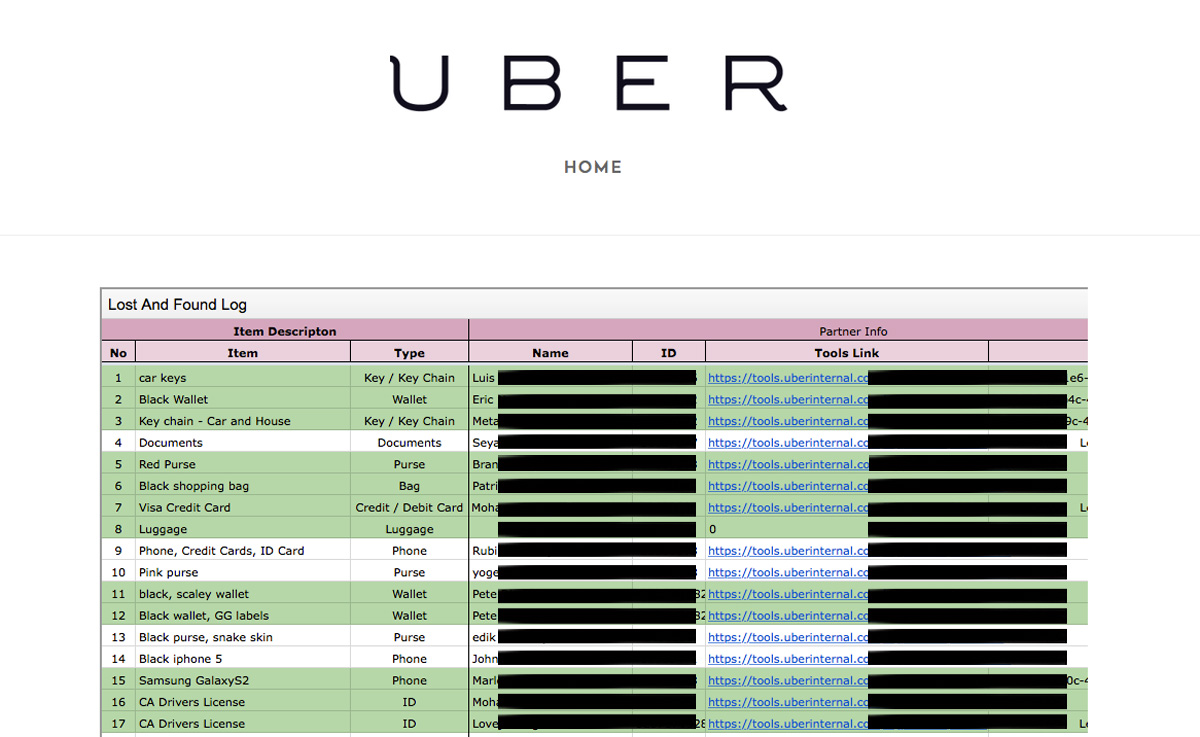Open tools link for 'Black purse, snake skin'
The height and width of the screenshot is (737, 1200).
tap(788, 638)
